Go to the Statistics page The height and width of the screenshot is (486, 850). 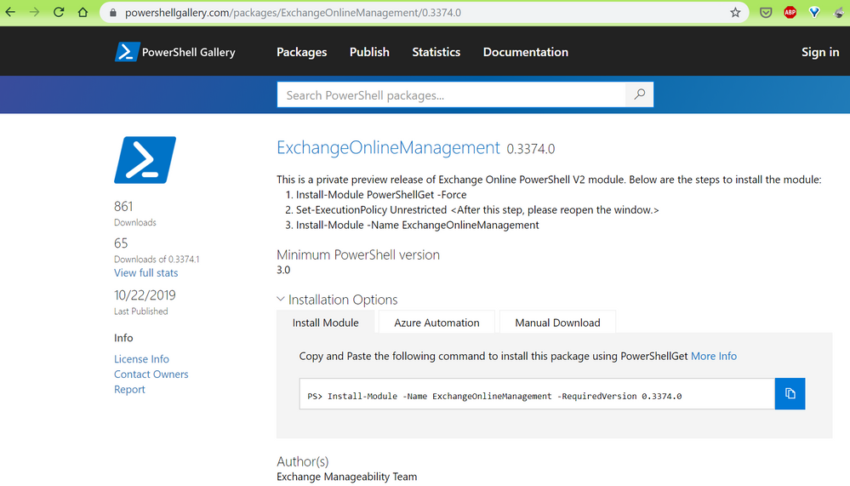[x=436, y=52]
